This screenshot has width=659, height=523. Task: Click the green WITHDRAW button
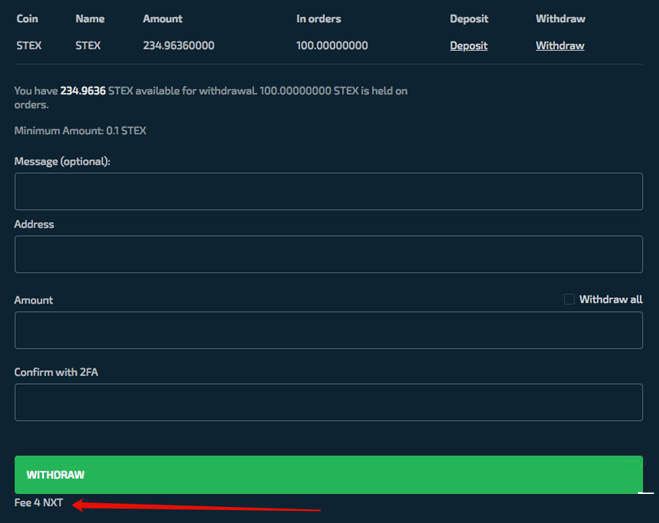[x=328, y=475]
